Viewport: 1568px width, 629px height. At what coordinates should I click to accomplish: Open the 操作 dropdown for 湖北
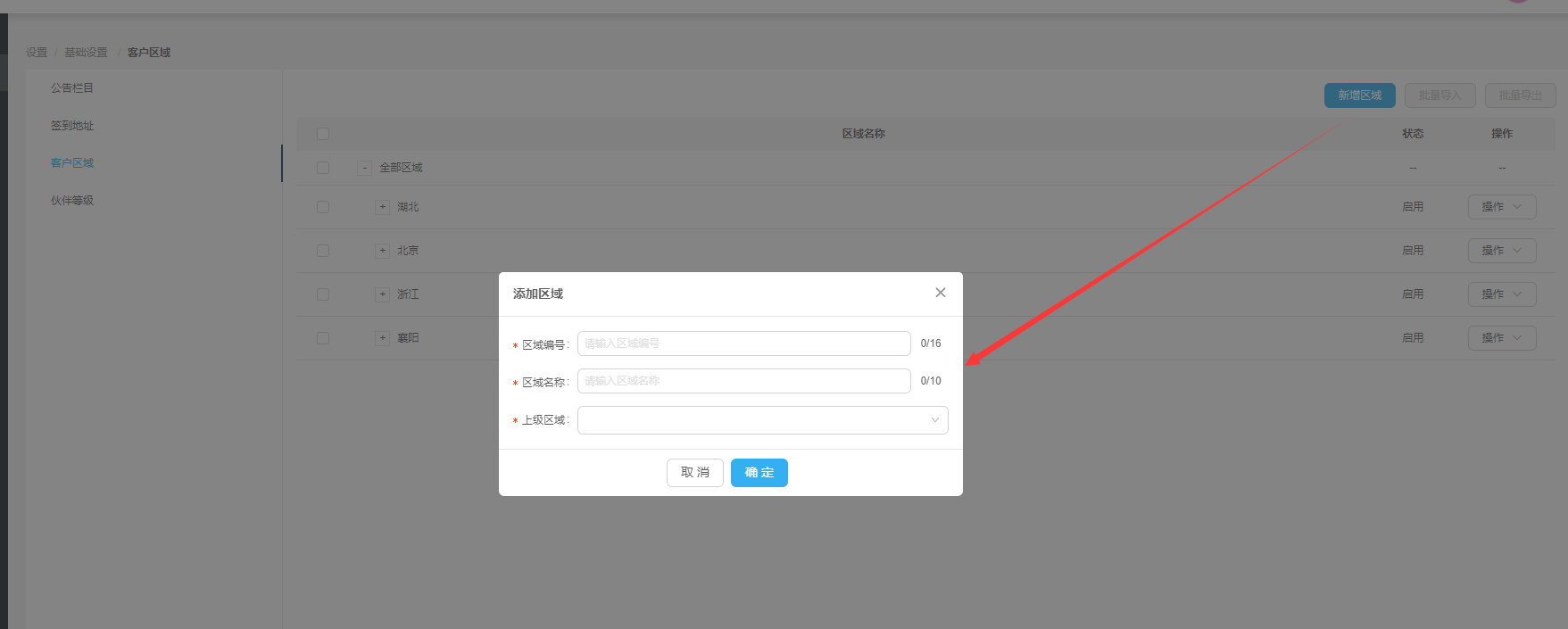1501,207
